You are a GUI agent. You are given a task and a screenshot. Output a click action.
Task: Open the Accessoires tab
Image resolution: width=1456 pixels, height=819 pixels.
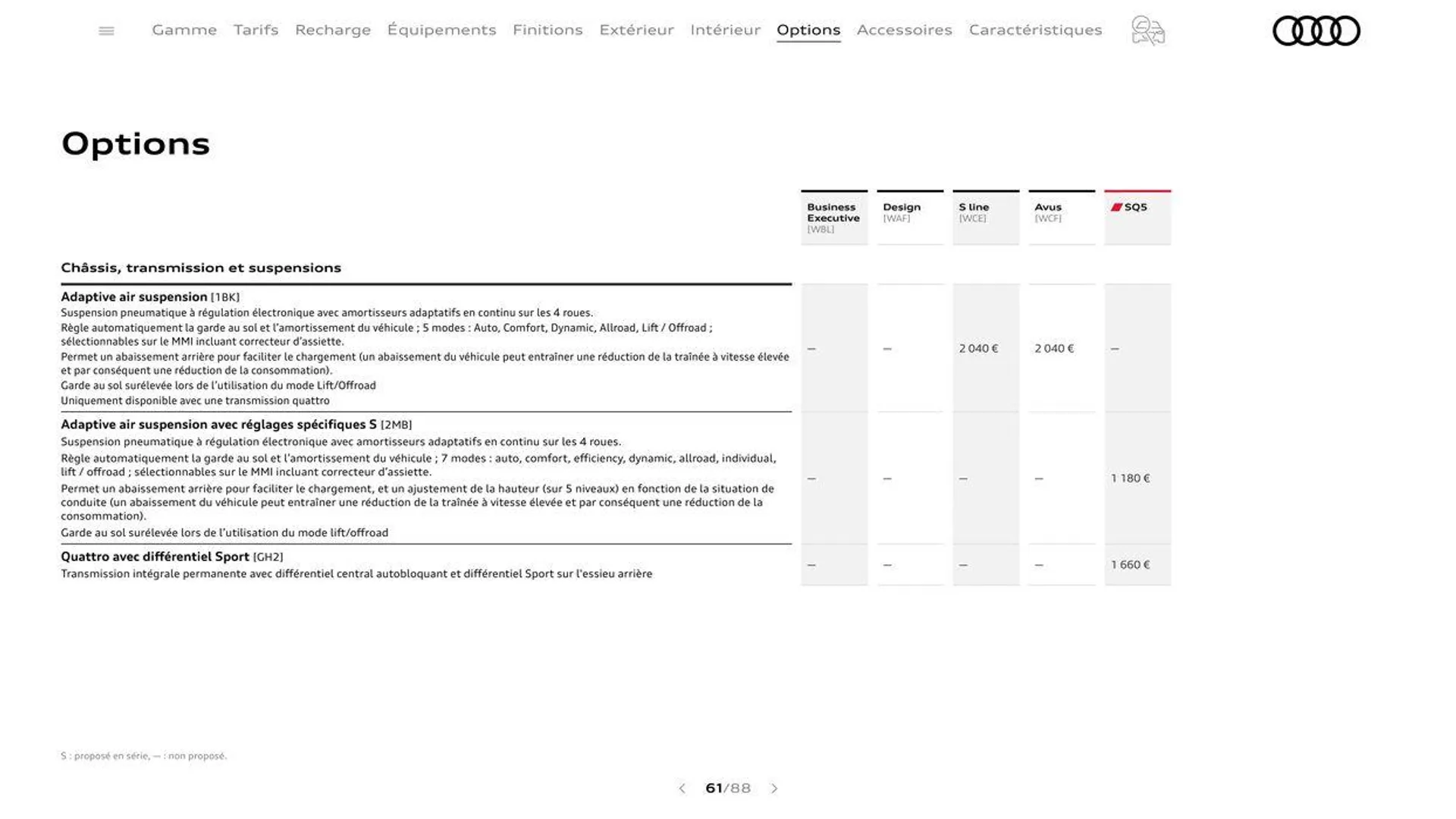coord(904,30)
